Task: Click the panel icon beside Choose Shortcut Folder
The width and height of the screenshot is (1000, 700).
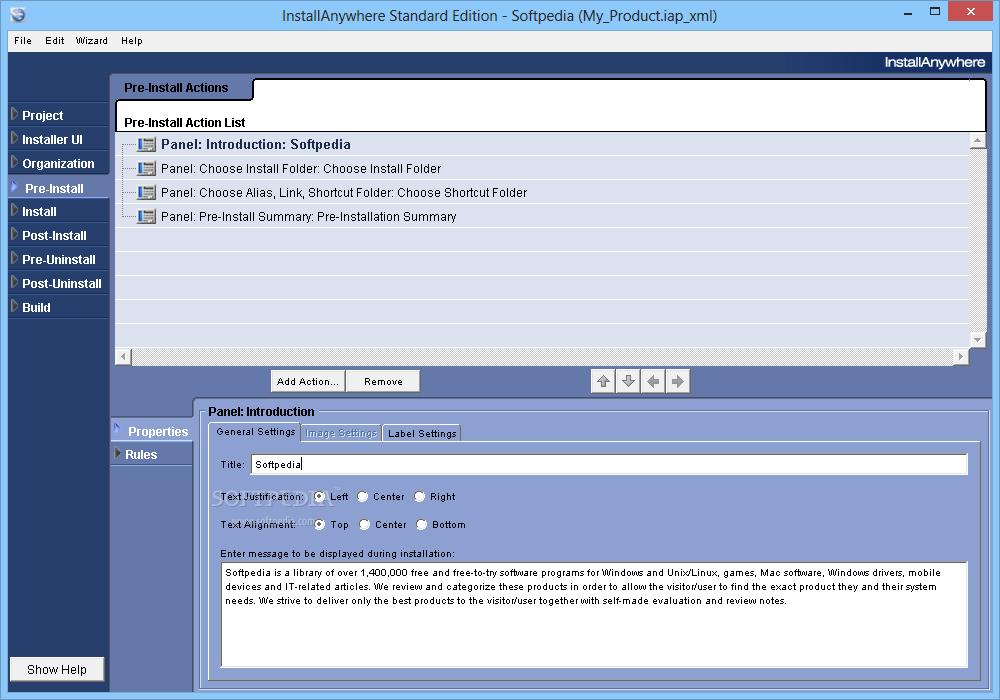Action: point(146,193)
